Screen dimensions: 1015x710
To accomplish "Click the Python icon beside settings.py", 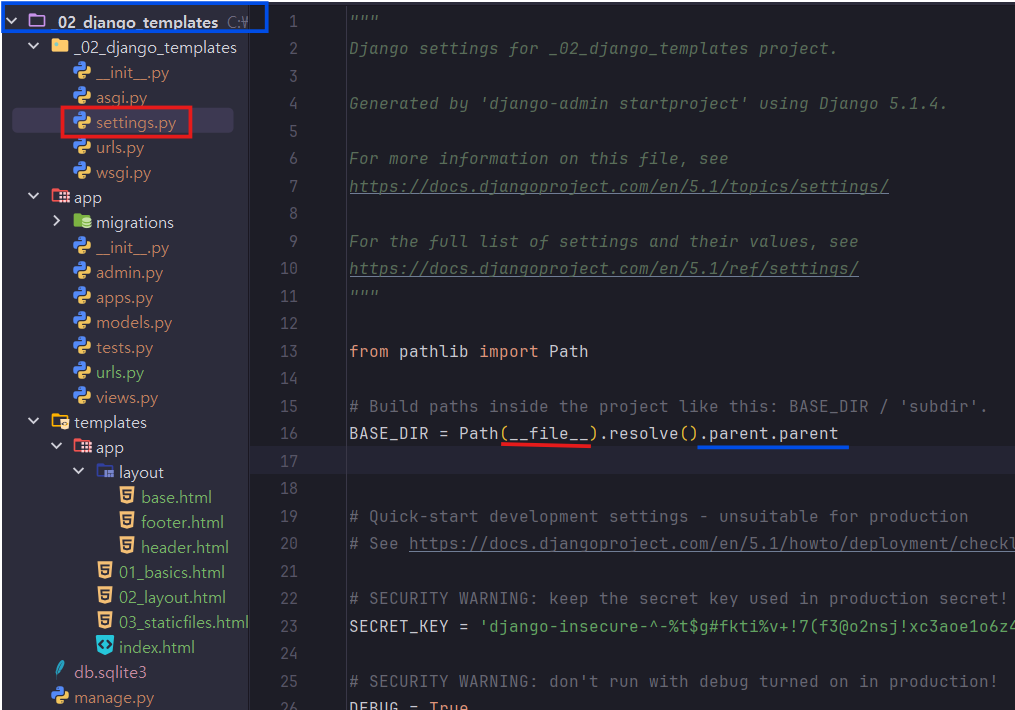I will [x=82, y=121].
